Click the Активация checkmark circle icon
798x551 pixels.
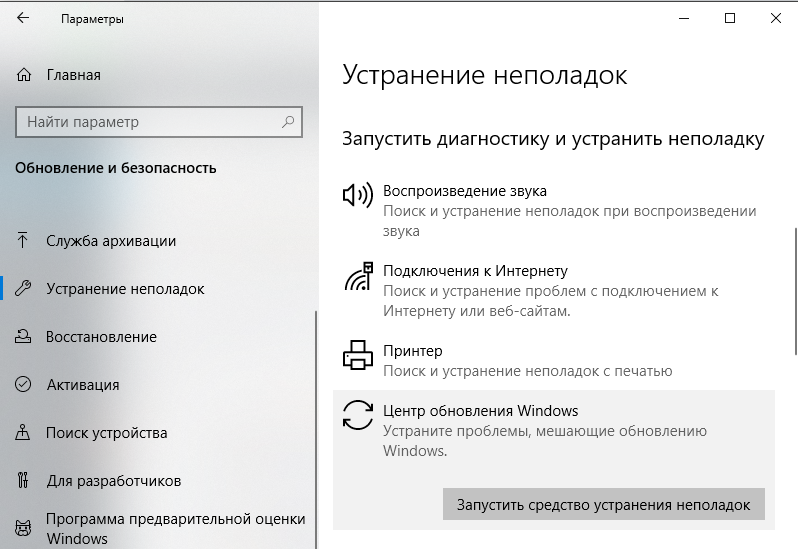click(x=23, y=384)
